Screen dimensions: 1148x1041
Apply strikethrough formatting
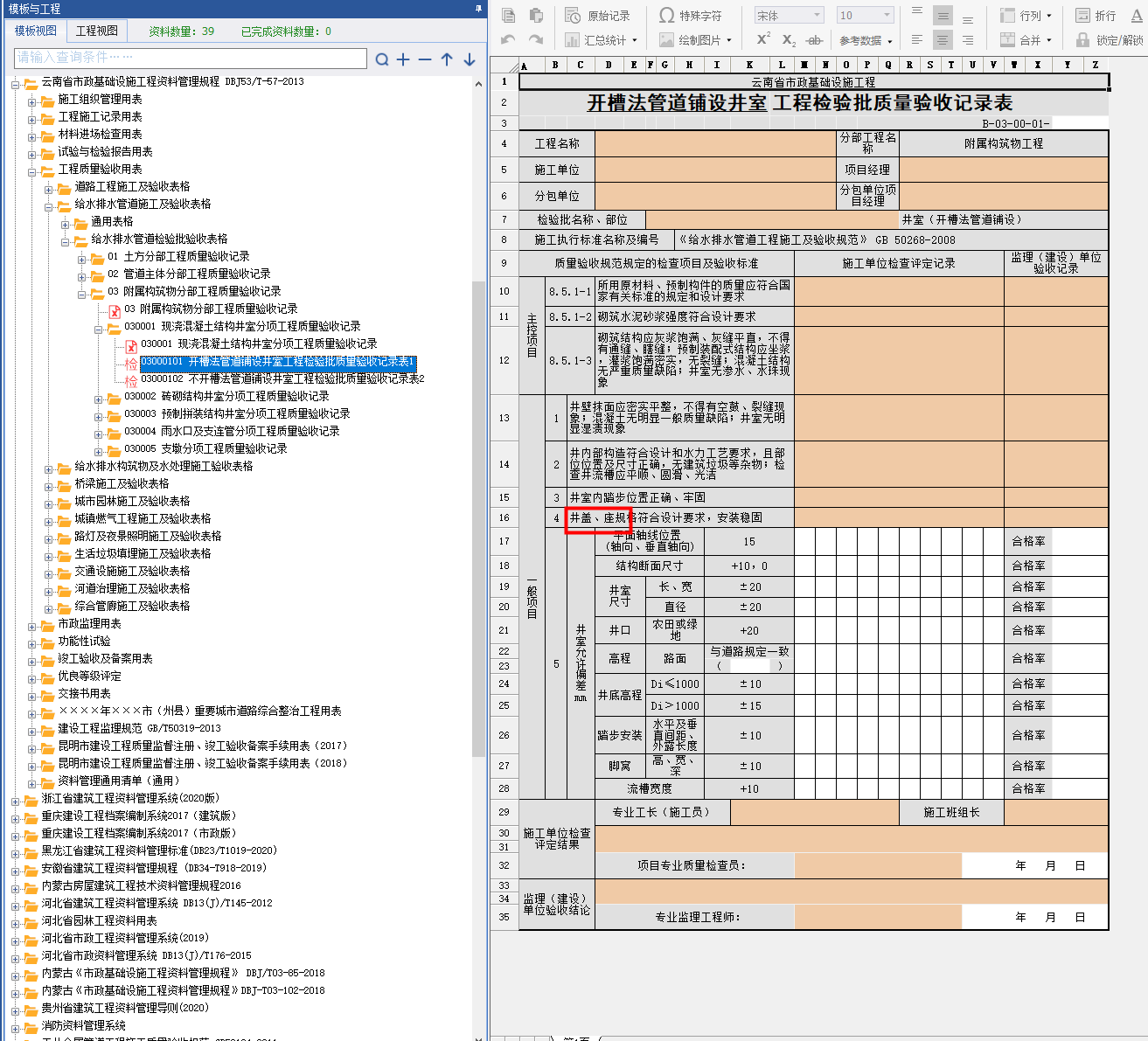[x=815, y=40]
